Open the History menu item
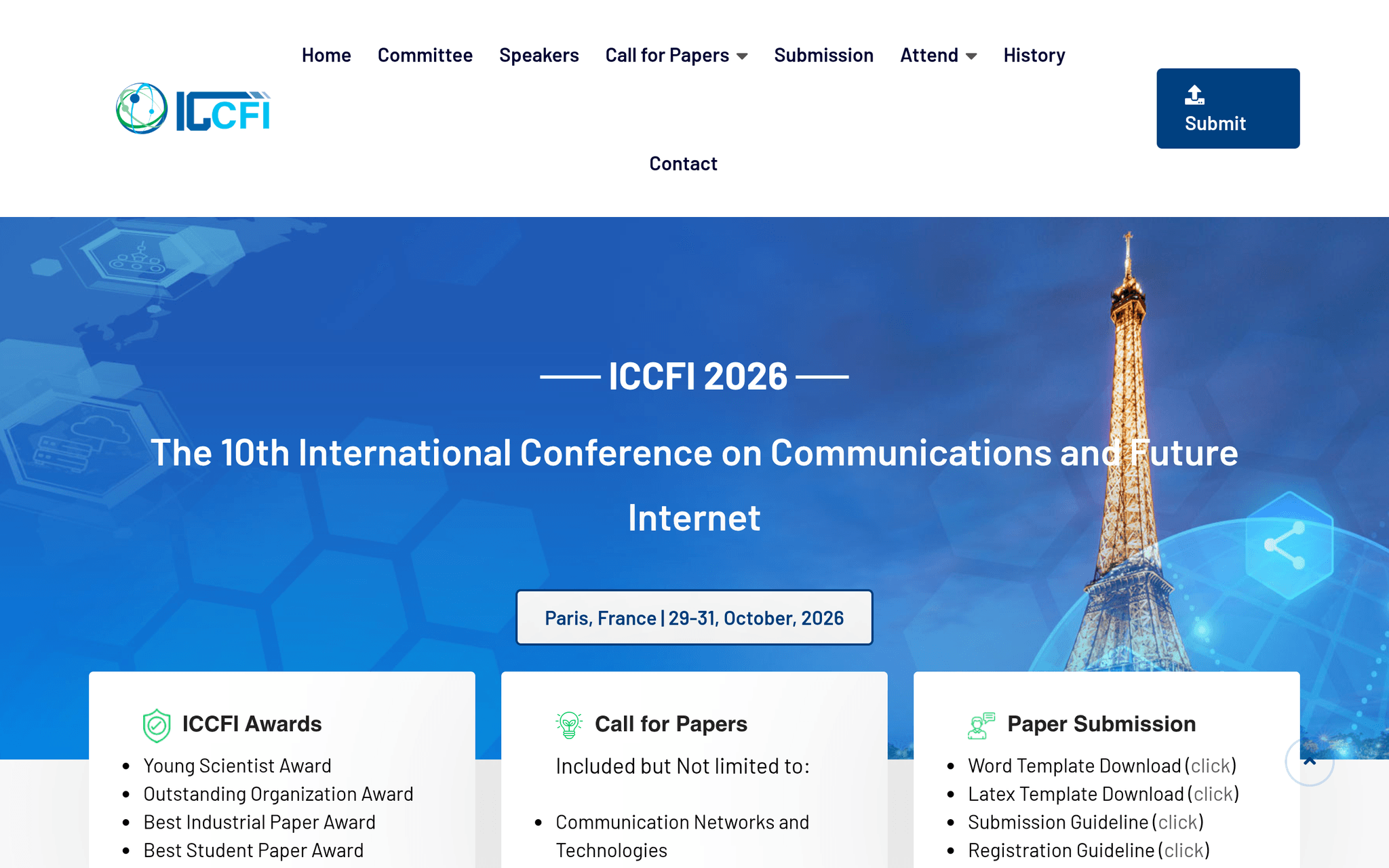This screenshot has width=1389, height=868. [x=1034, y=55]
